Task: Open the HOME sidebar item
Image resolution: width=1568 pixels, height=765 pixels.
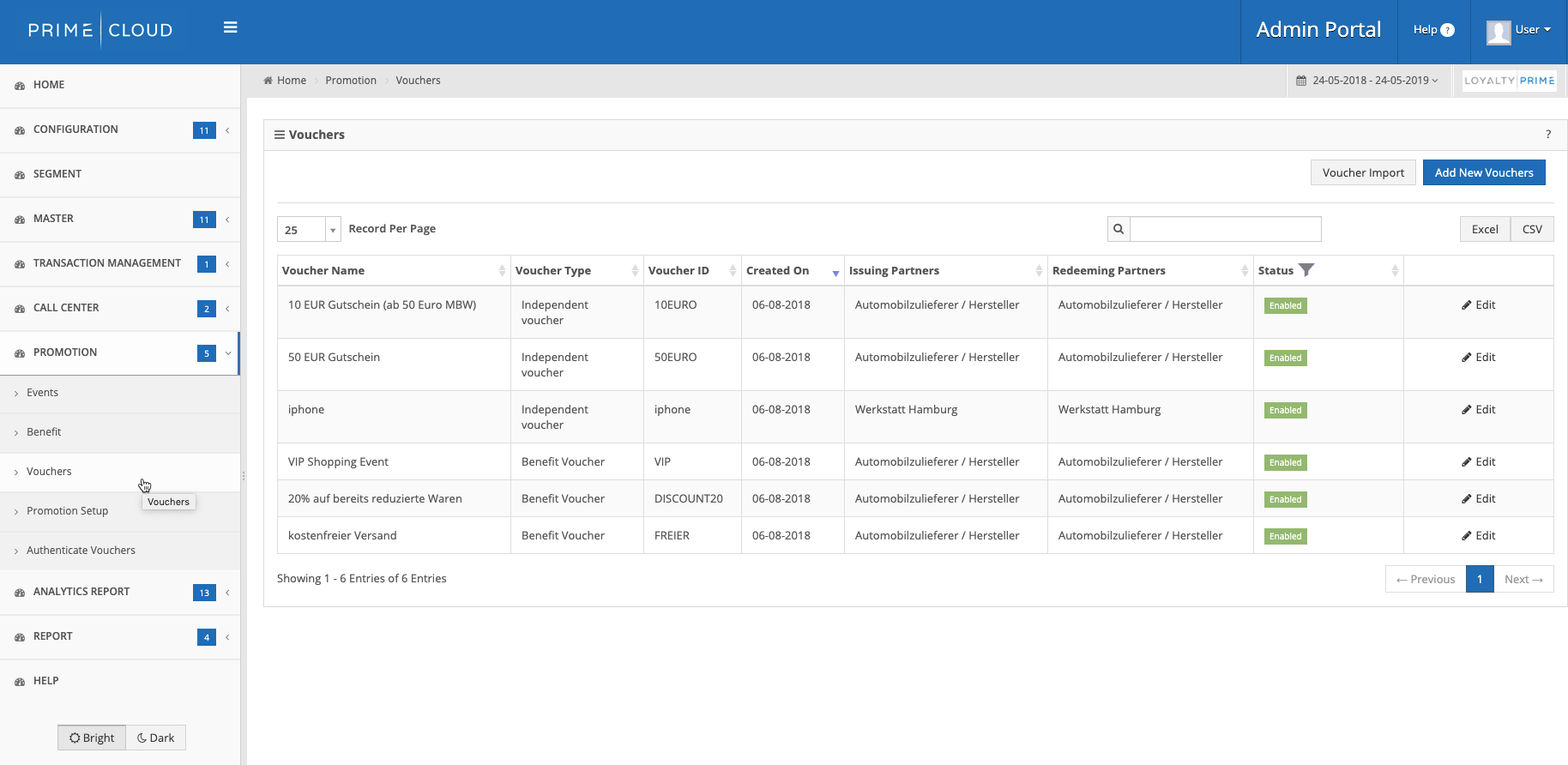Action: coord(120,85)
